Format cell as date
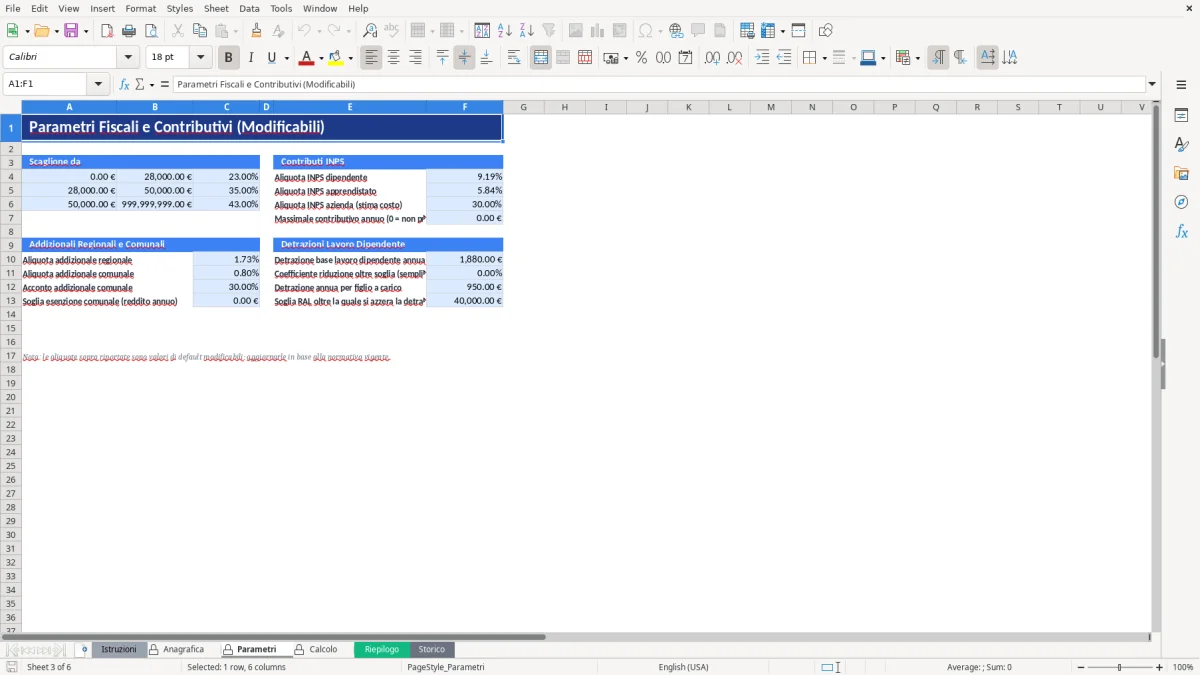This screenshot has width=1200, height=675. (685, 58)
